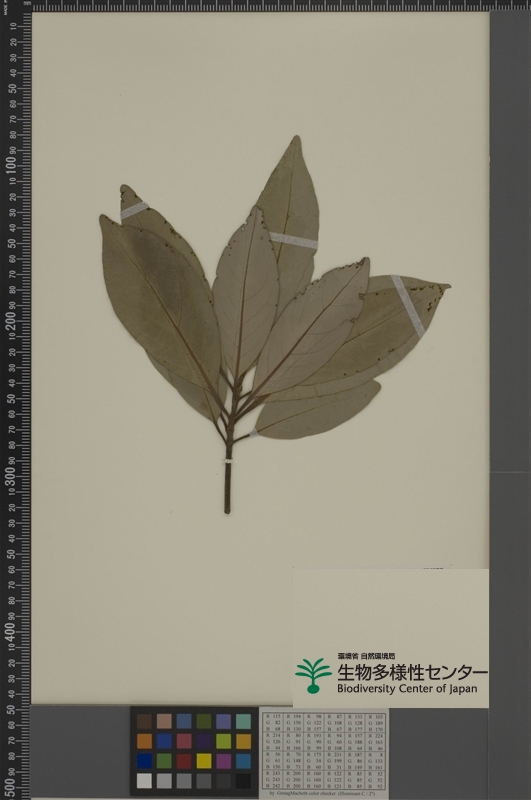Click the green tree logo icon
531x800 pixels.
pos(313,676)
